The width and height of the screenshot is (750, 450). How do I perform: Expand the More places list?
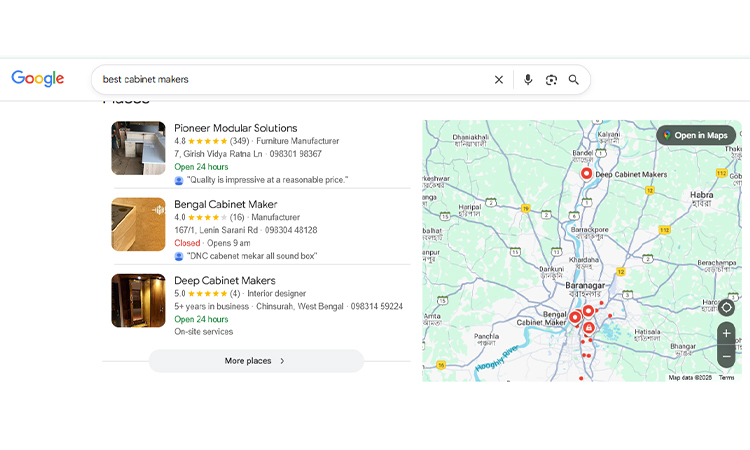click(256, 361)
